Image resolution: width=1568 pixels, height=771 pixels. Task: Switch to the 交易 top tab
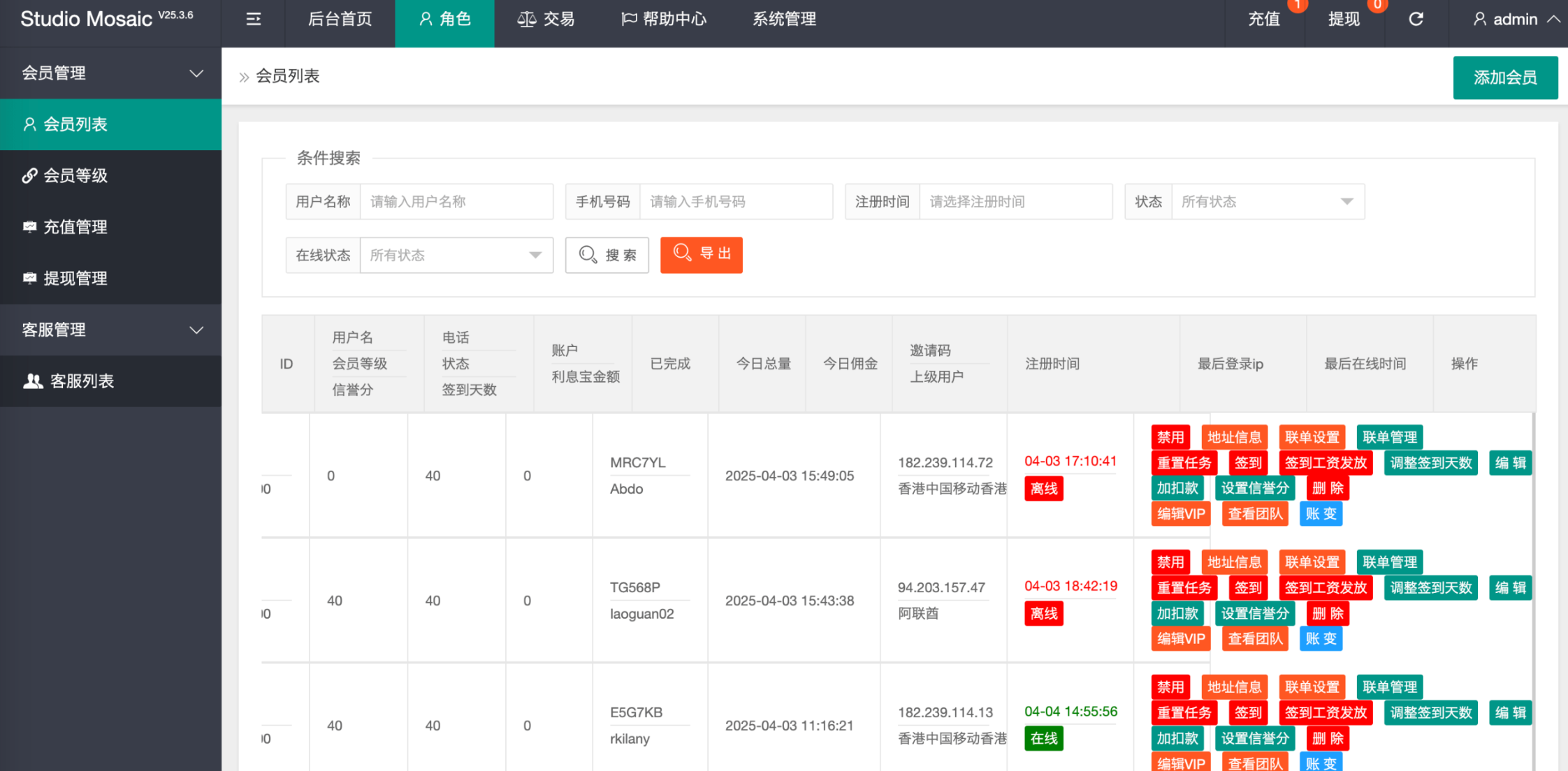click(x=546, y=20)
